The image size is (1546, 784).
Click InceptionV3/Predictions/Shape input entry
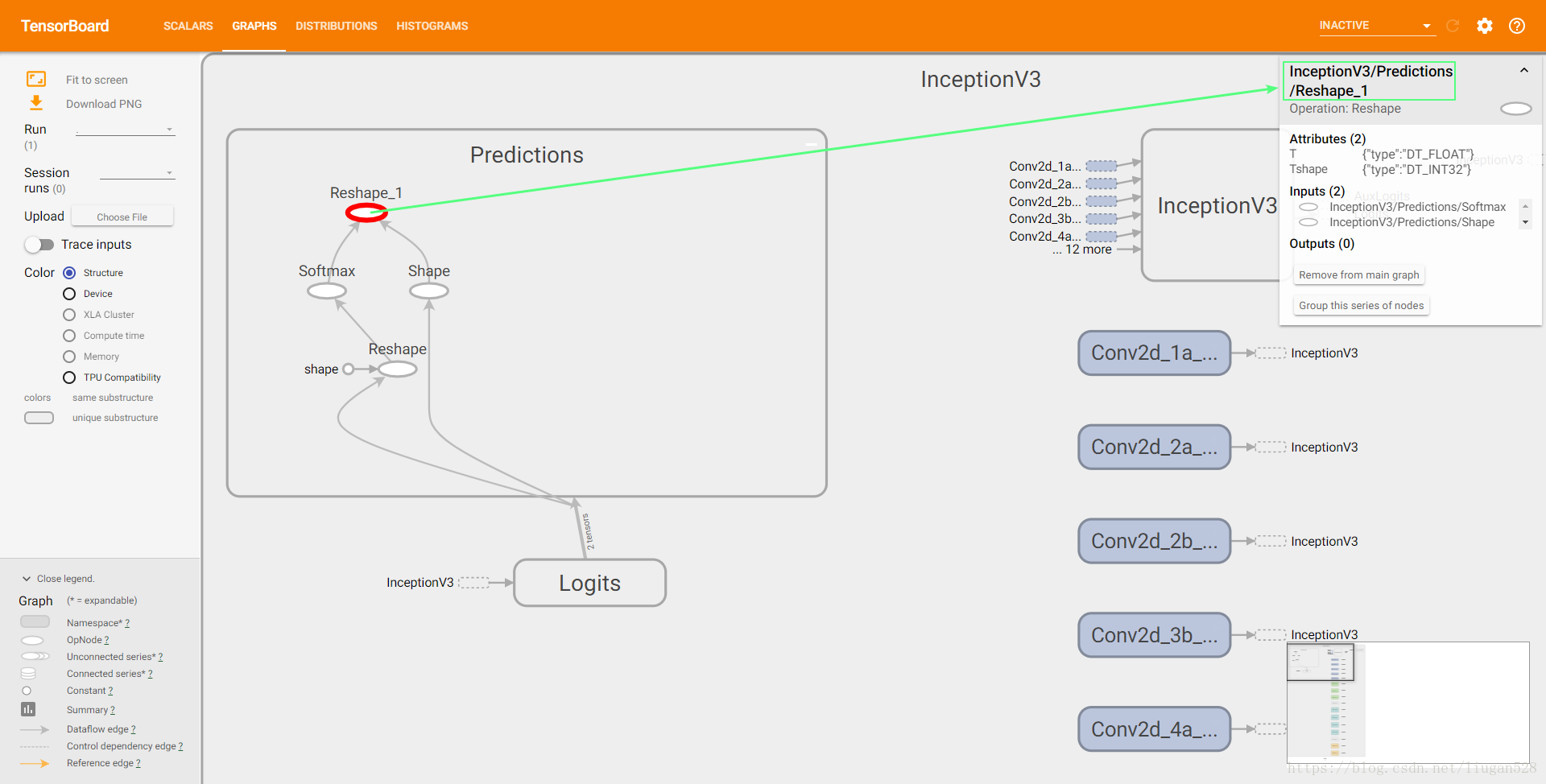pos(1412,222)
